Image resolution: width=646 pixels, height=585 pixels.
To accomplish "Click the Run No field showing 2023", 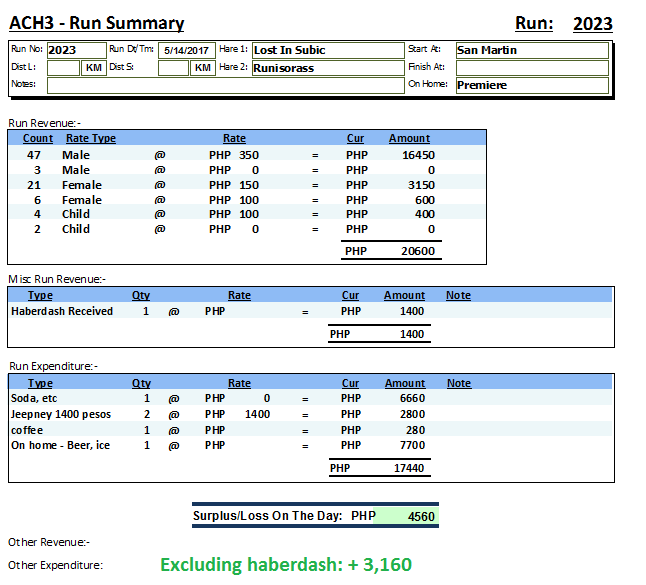I will (75, 50).
